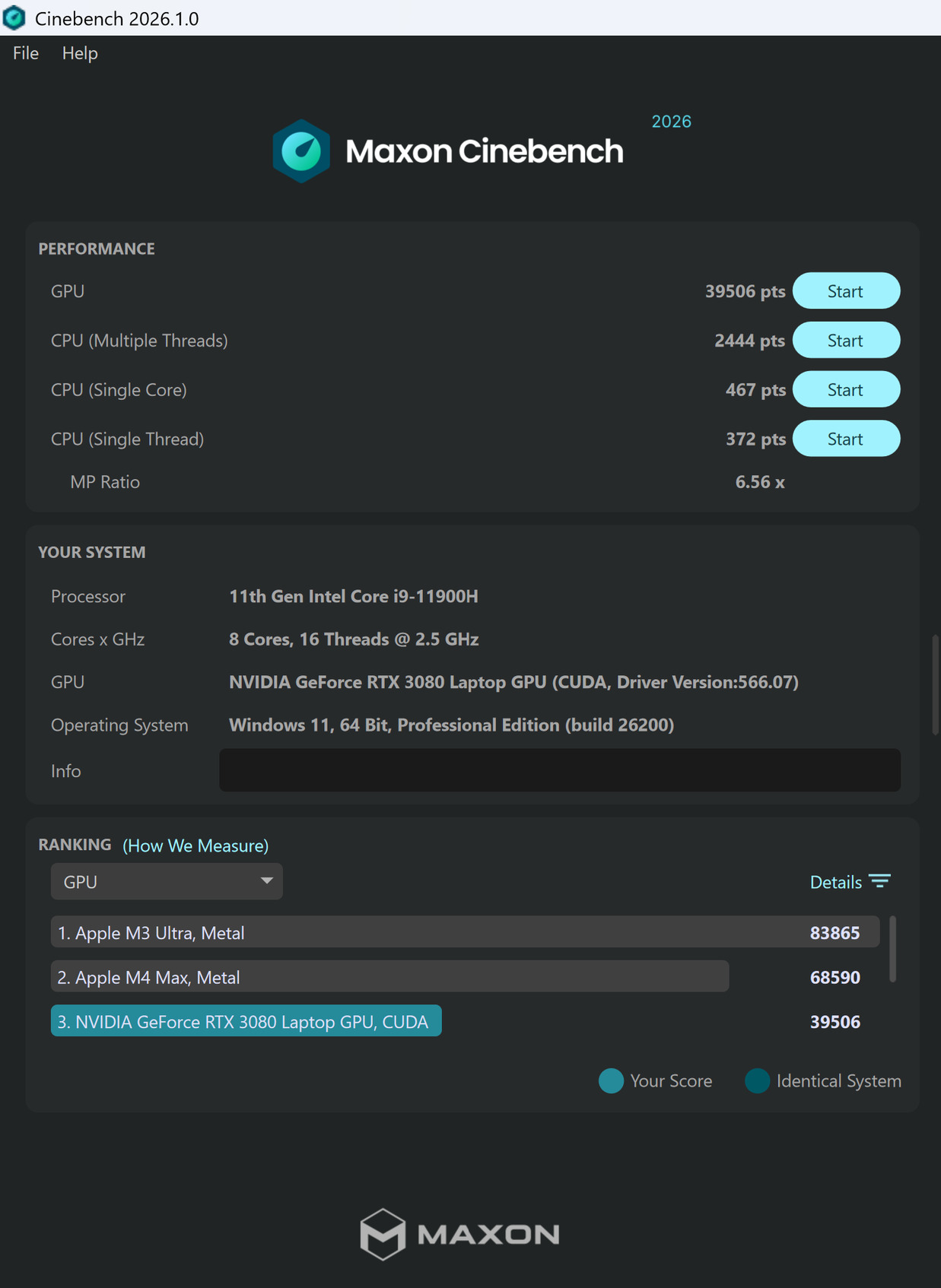
Task: Start the CPU Single Core benchmark
Action: click(846, 390)
